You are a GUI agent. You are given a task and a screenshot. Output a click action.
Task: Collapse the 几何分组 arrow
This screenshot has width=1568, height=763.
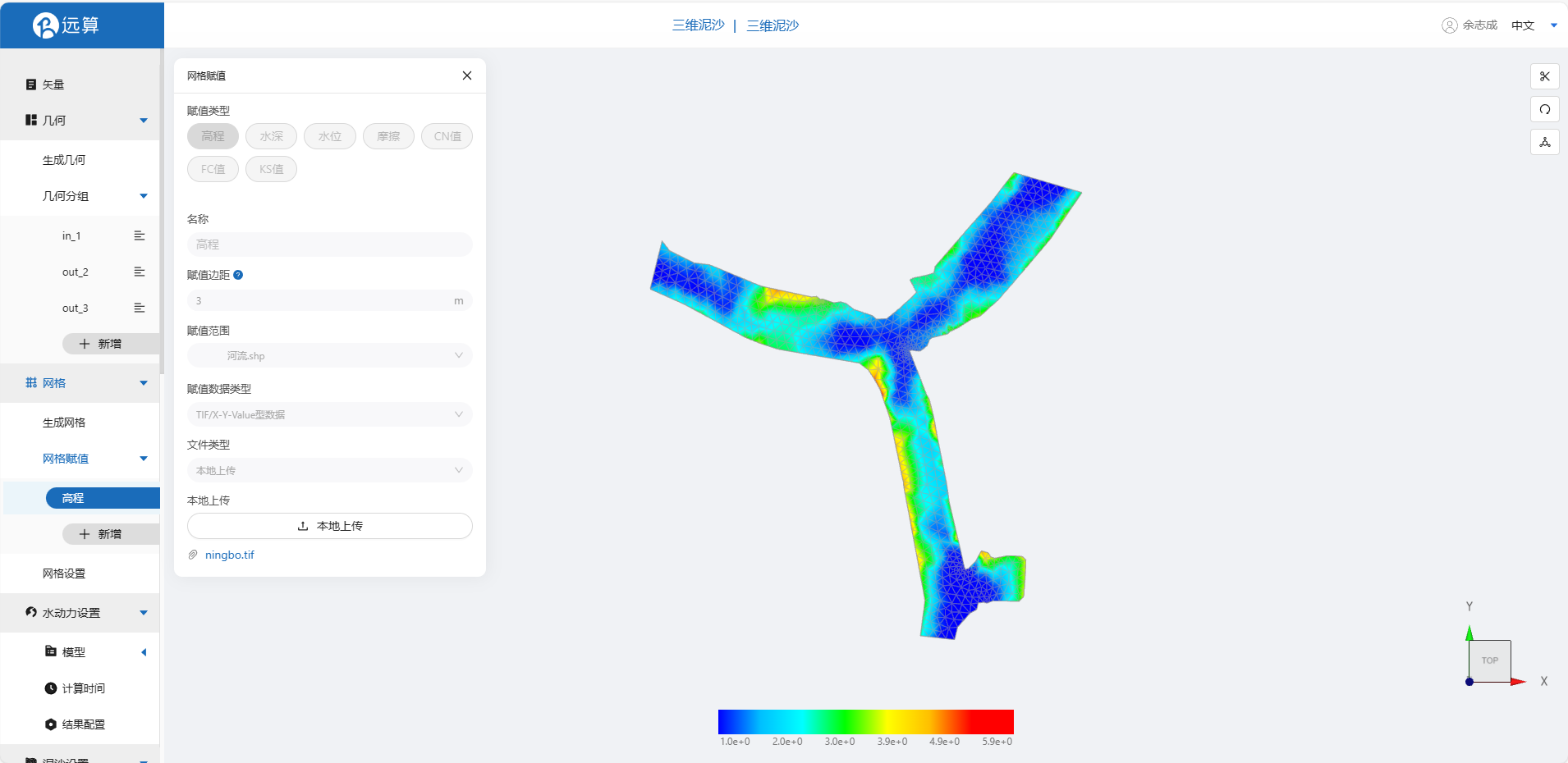pos(144,196)
